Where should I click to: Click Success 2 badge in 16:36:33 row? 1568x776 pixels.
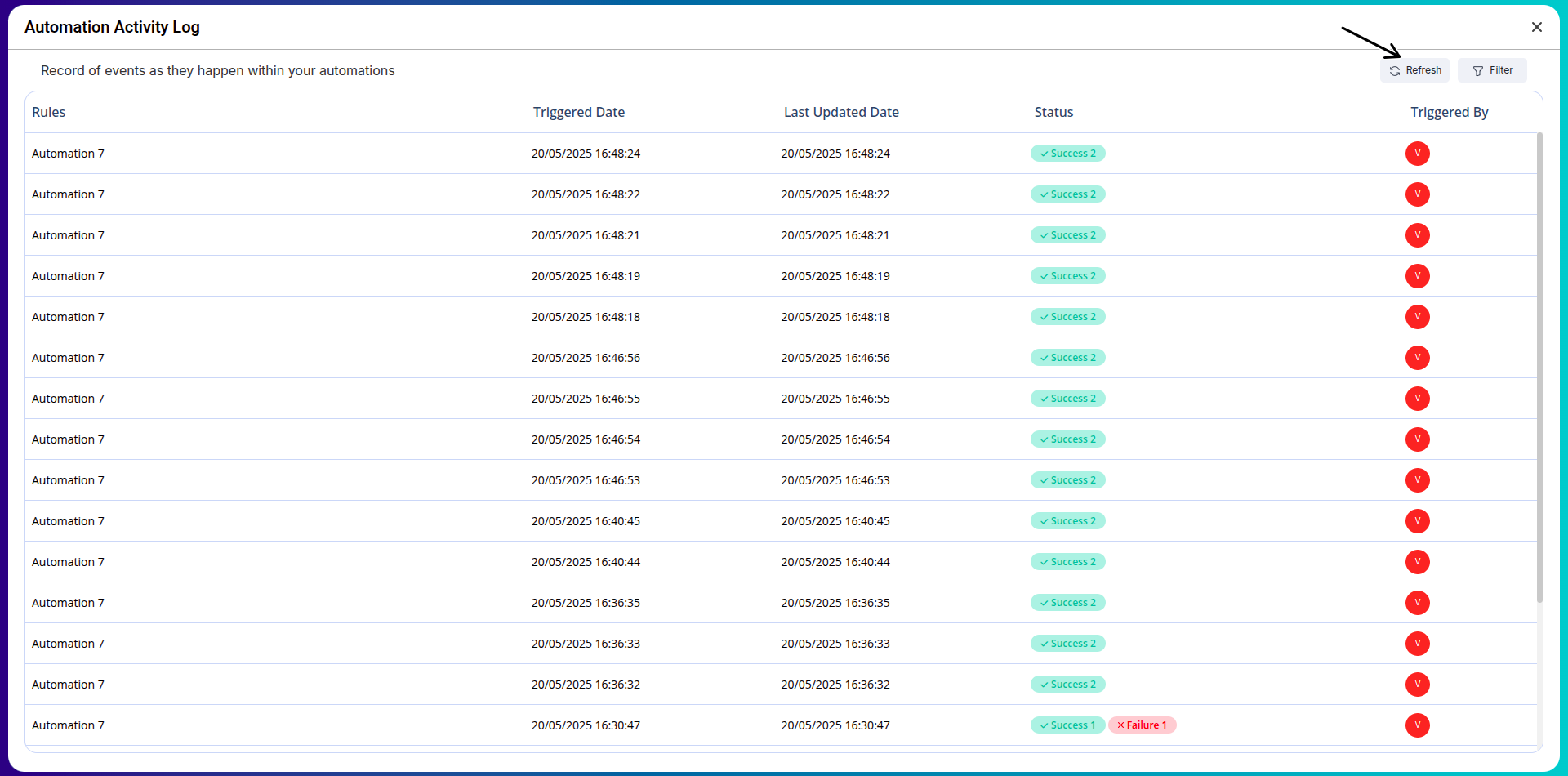click(1067, 644)
